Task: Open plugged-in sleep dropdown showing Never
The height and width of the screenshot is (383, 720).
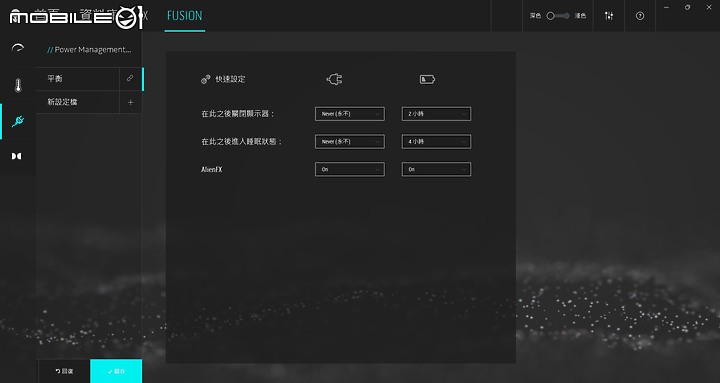Action: coord(350,141)
